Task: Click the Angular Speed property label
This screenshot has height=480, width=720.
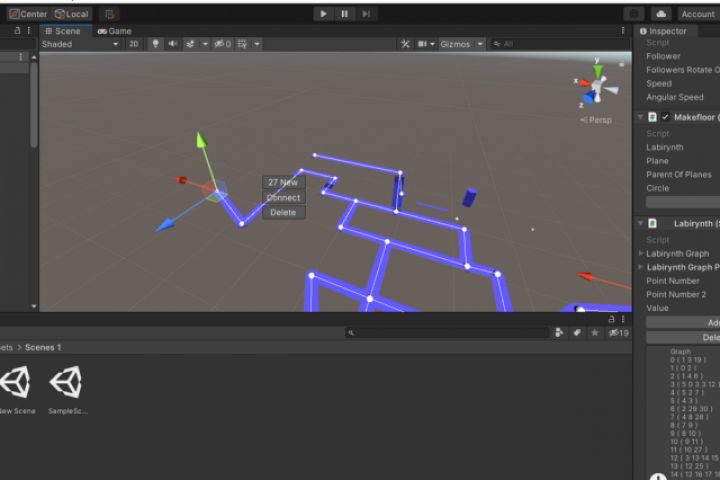Action: [675, 97]
